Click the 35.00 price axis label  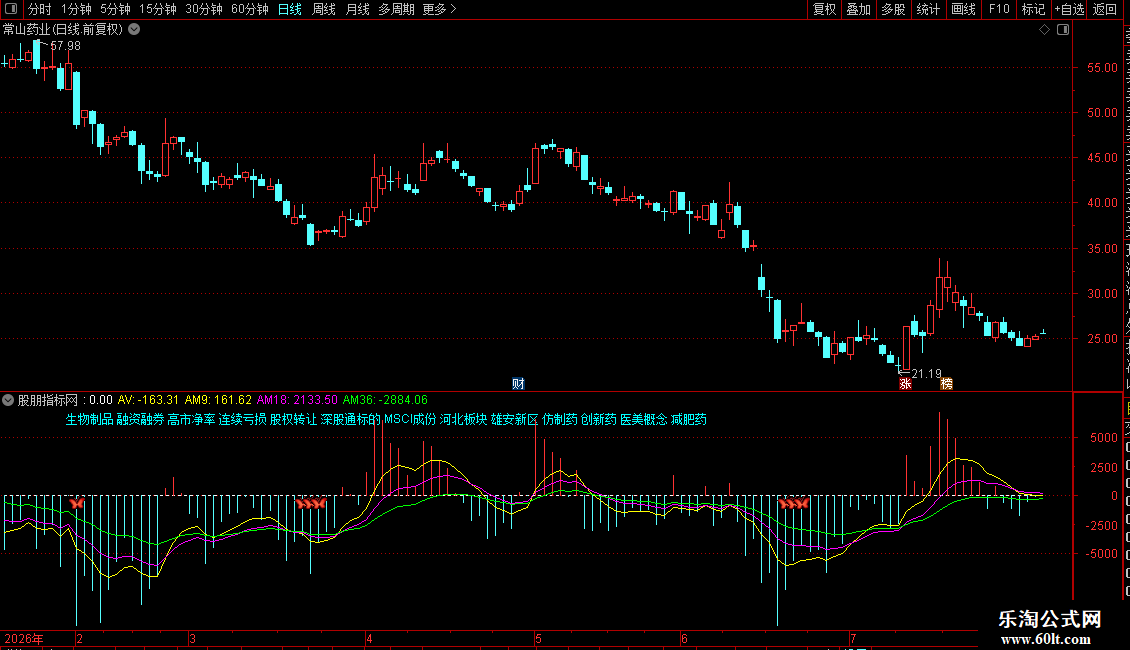[1103, 249]
